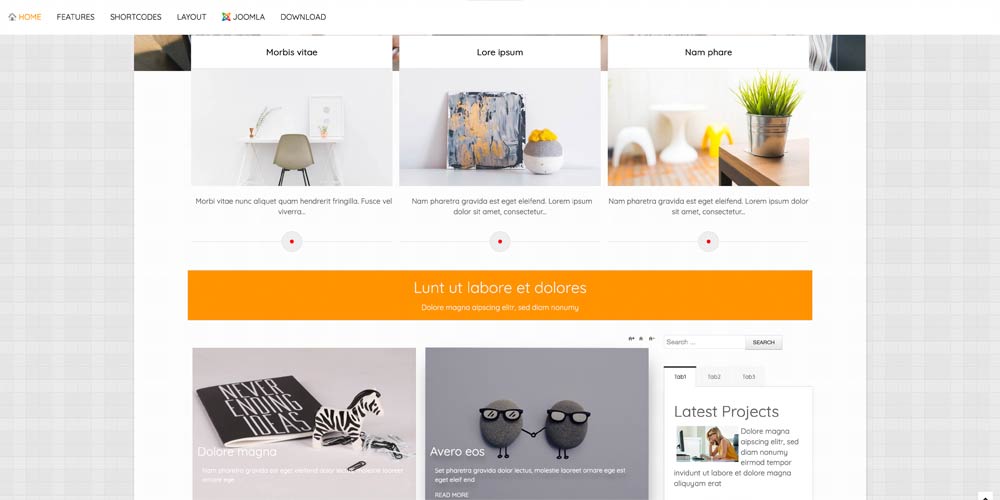Switch to the Tab3 tab

point(749,377)
